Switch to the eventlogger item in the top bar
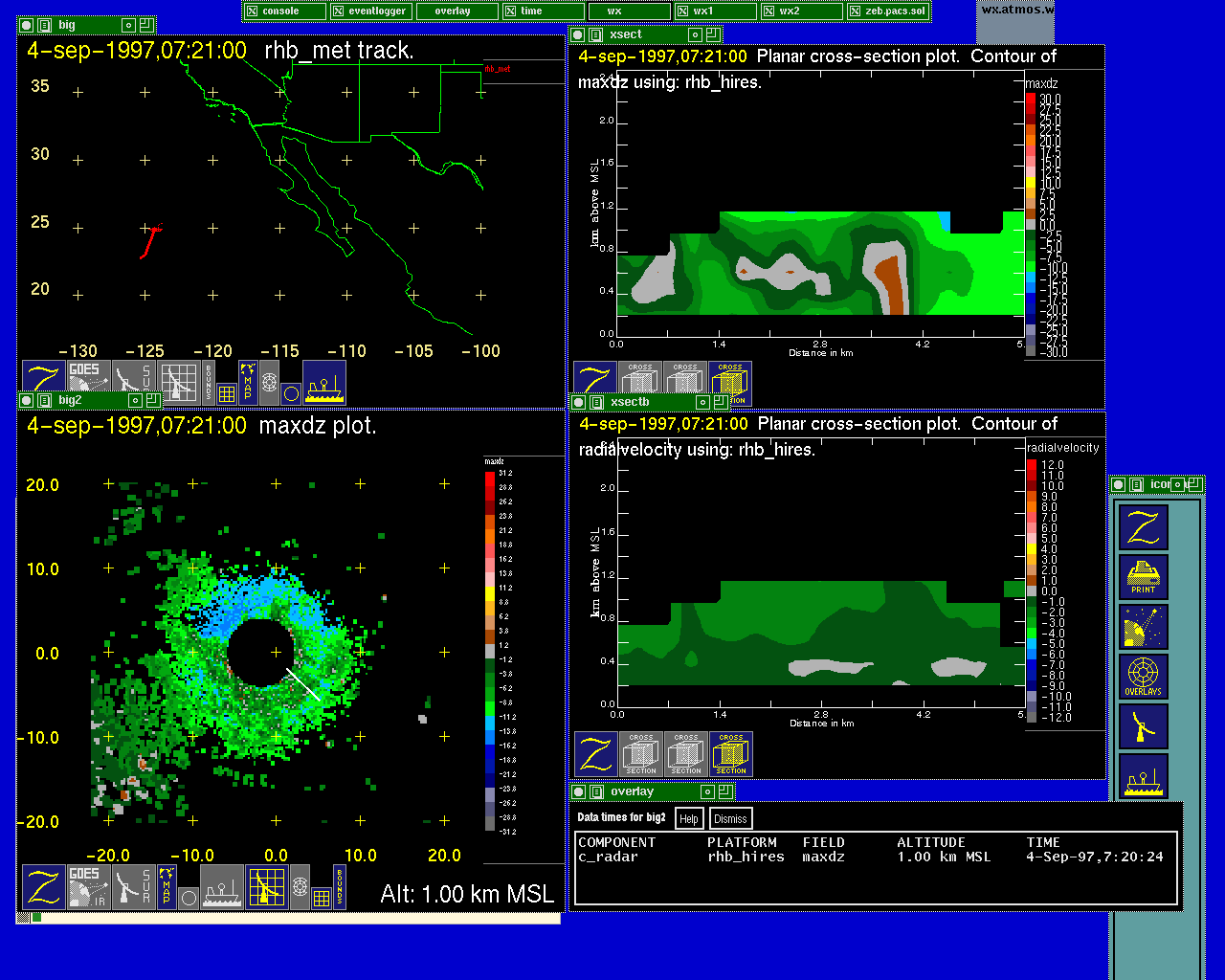This screenshot has width=1225, height=980. pyautogui.click(x=369, y=11)
